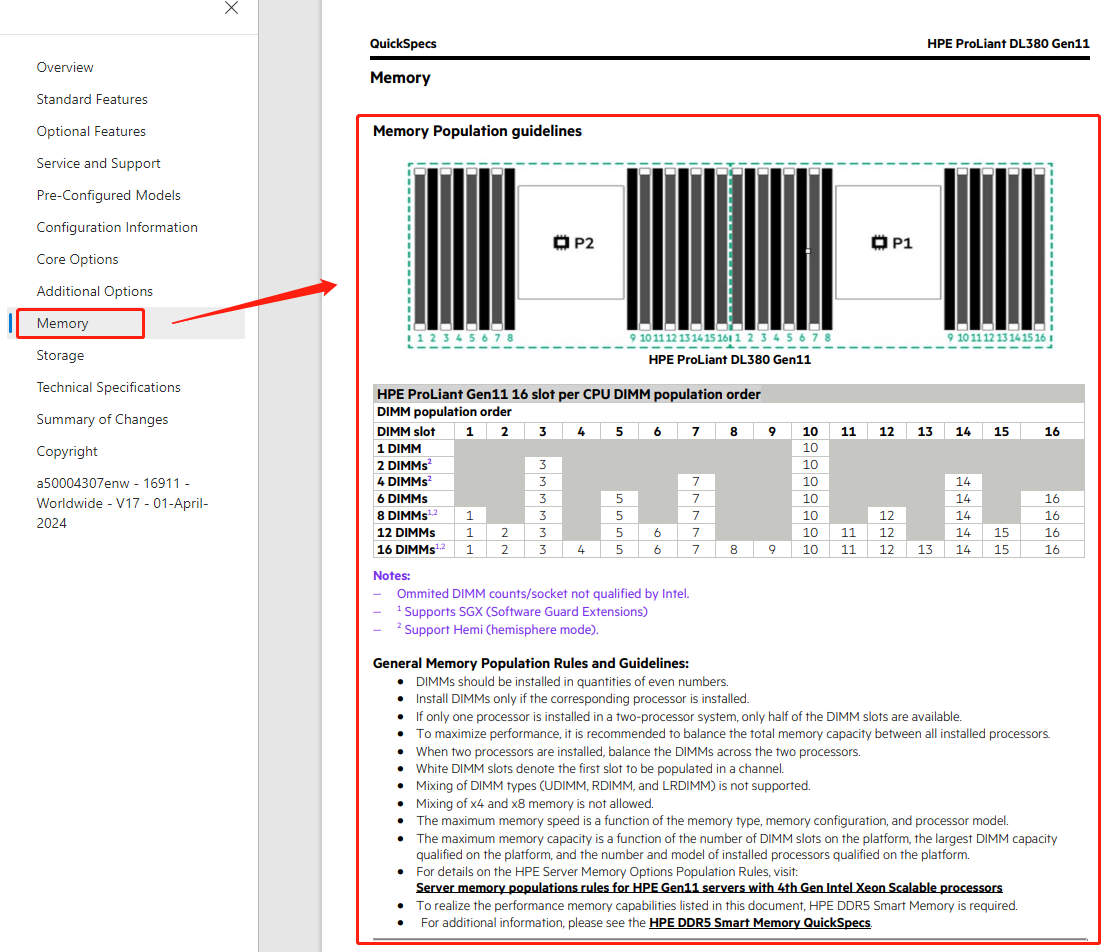Open Optional Features in sidebar

point(91,131)
